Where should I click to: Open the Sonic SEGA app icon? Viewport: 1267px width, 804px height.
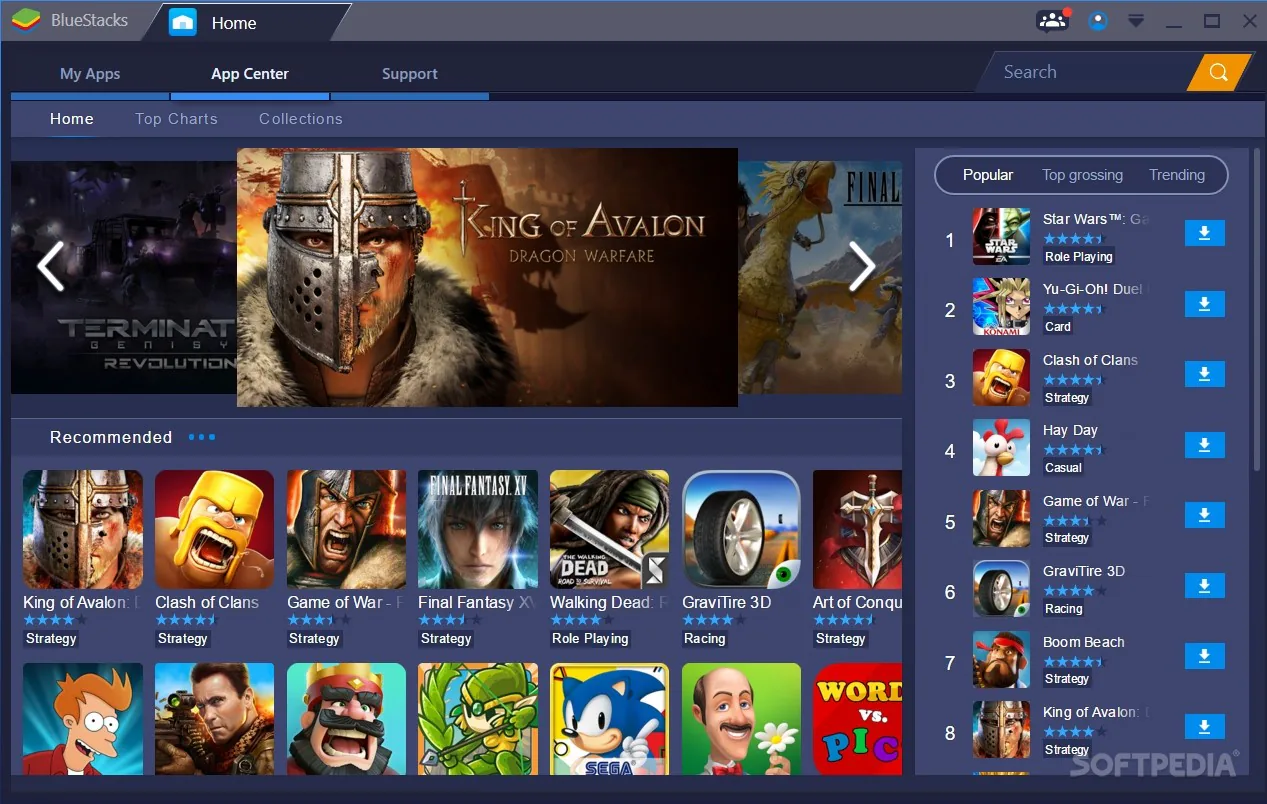tap(610, 718)
